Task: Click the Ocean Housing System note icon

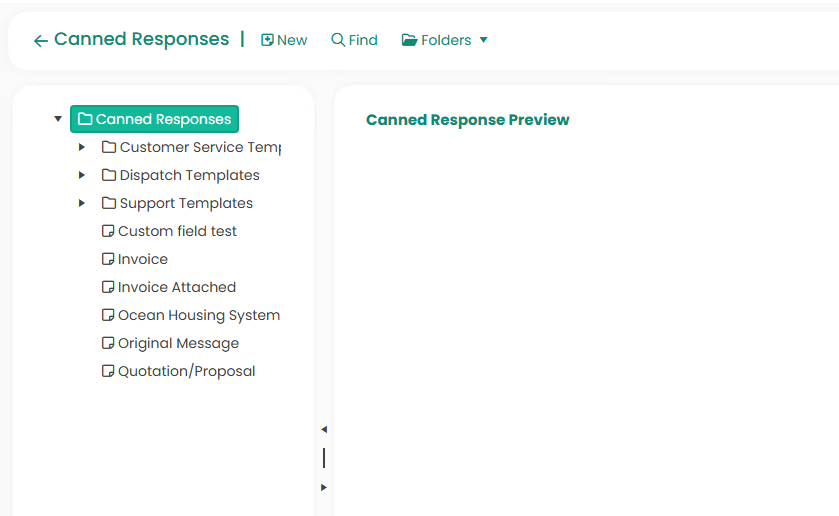Action: pos(108,315)
